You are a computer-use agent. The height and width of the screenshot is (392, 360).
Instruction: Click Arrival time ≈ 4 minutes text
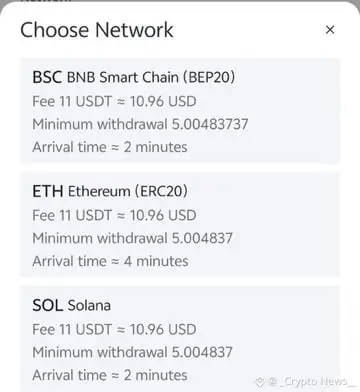(x=110, y=261)
